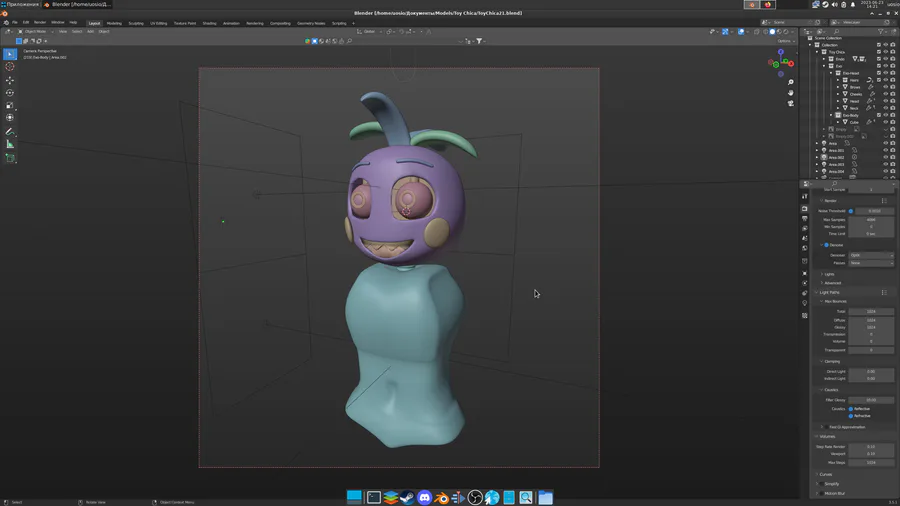Open the File menu
The height and width of the screenshot is (506, 900).
(x=15, y=22)
